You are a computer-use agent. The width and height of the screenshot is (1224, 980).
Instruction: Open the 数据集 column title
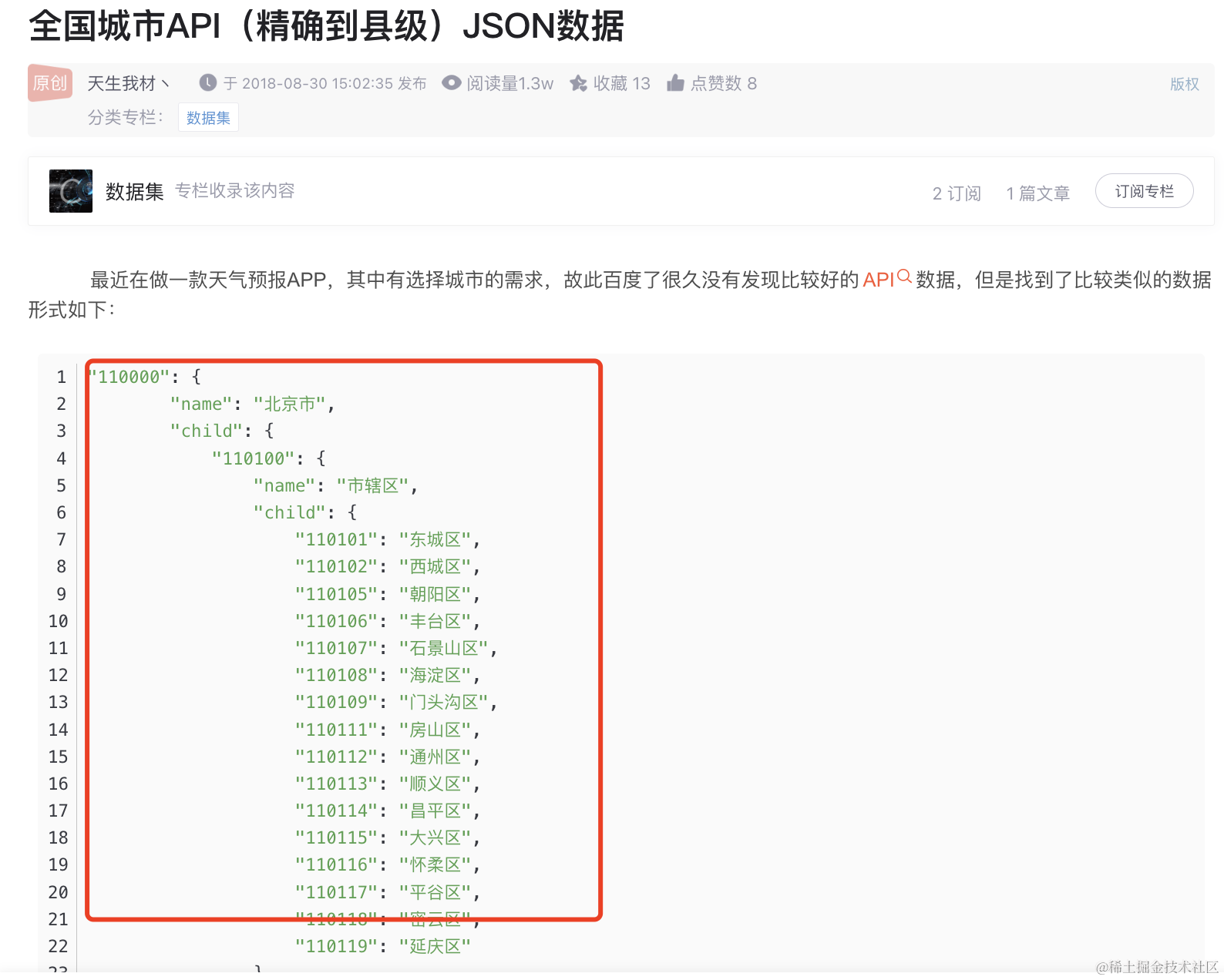[x=135, y=192]
